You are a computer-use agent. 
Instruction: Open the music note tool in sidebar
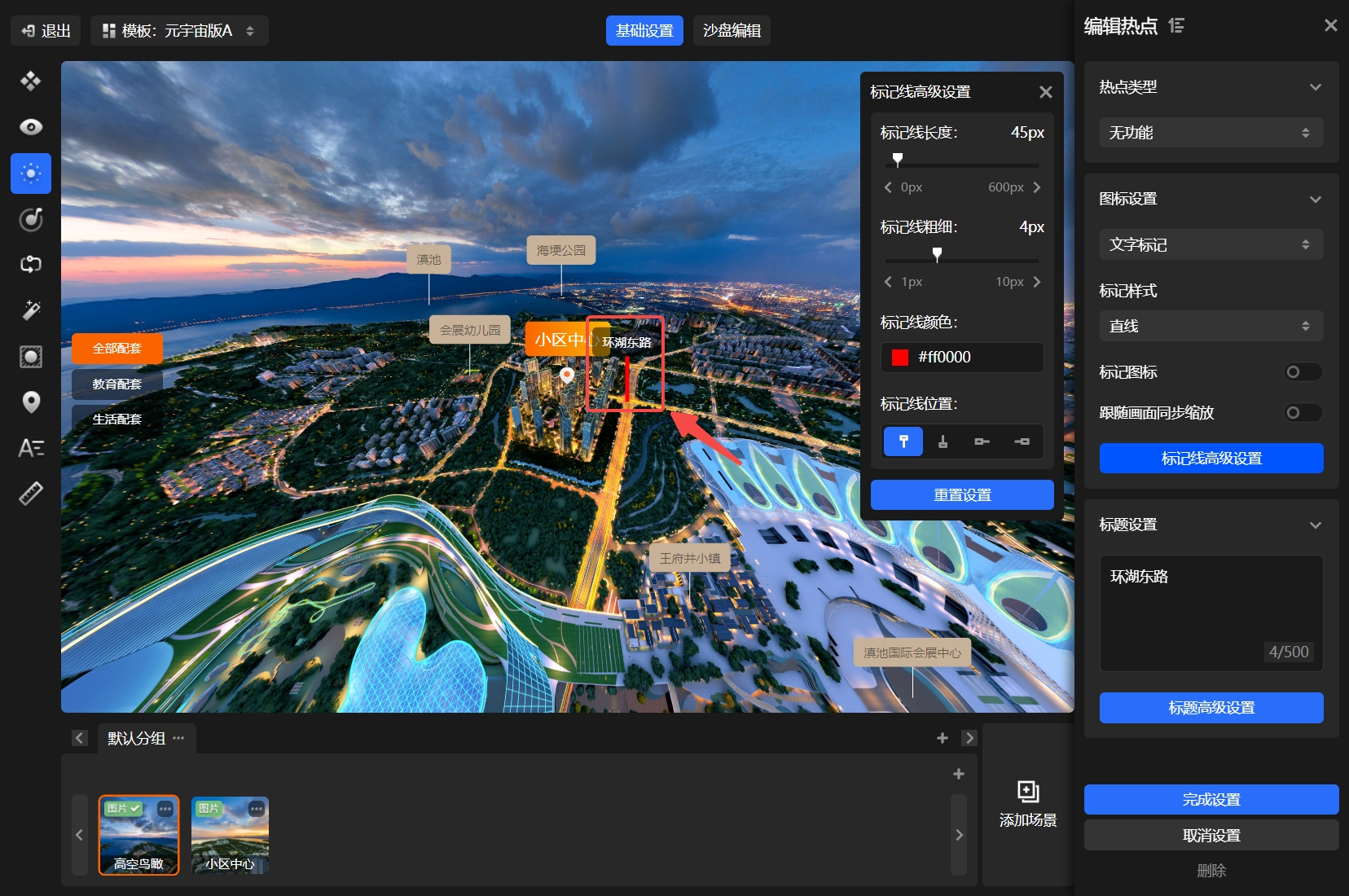tap(31, 219)
